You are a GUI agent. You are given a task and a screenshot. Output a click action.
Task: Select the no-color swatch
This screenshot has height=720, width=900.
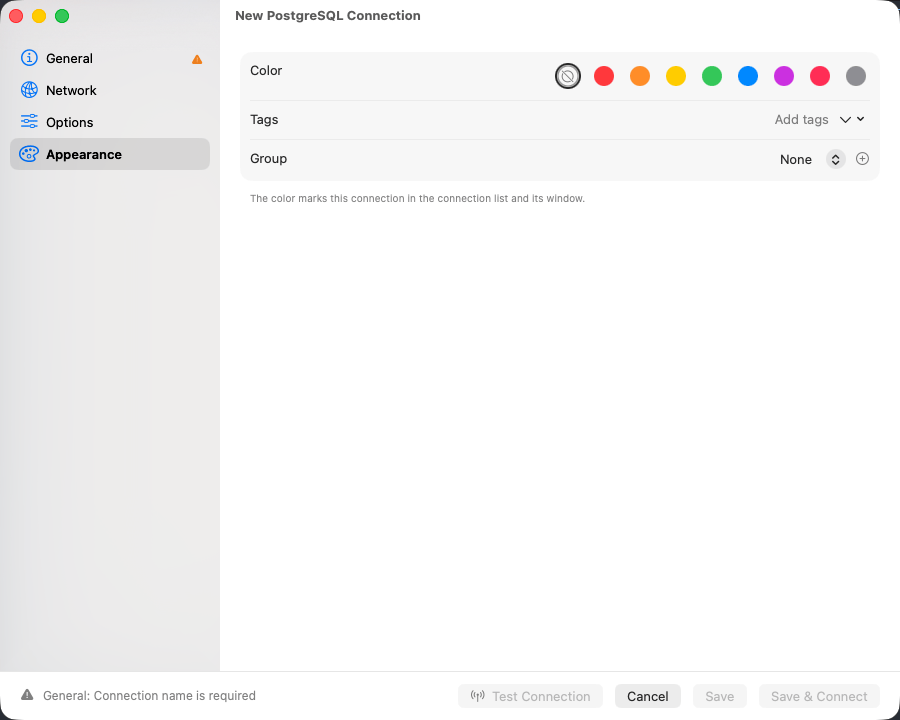click(568, 76)
